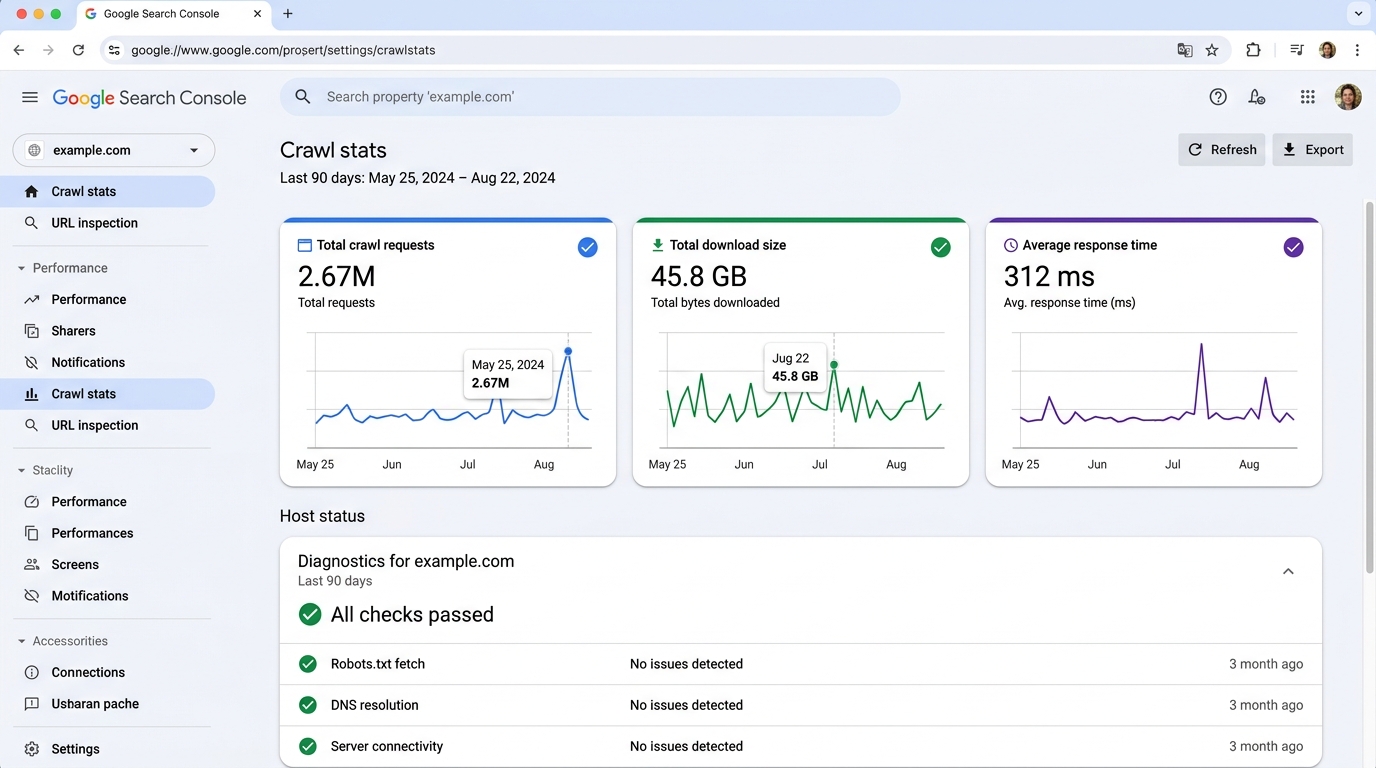Click the browser address bar URL
This screenshot has height=768, width=1376.
tap(283, 50)
